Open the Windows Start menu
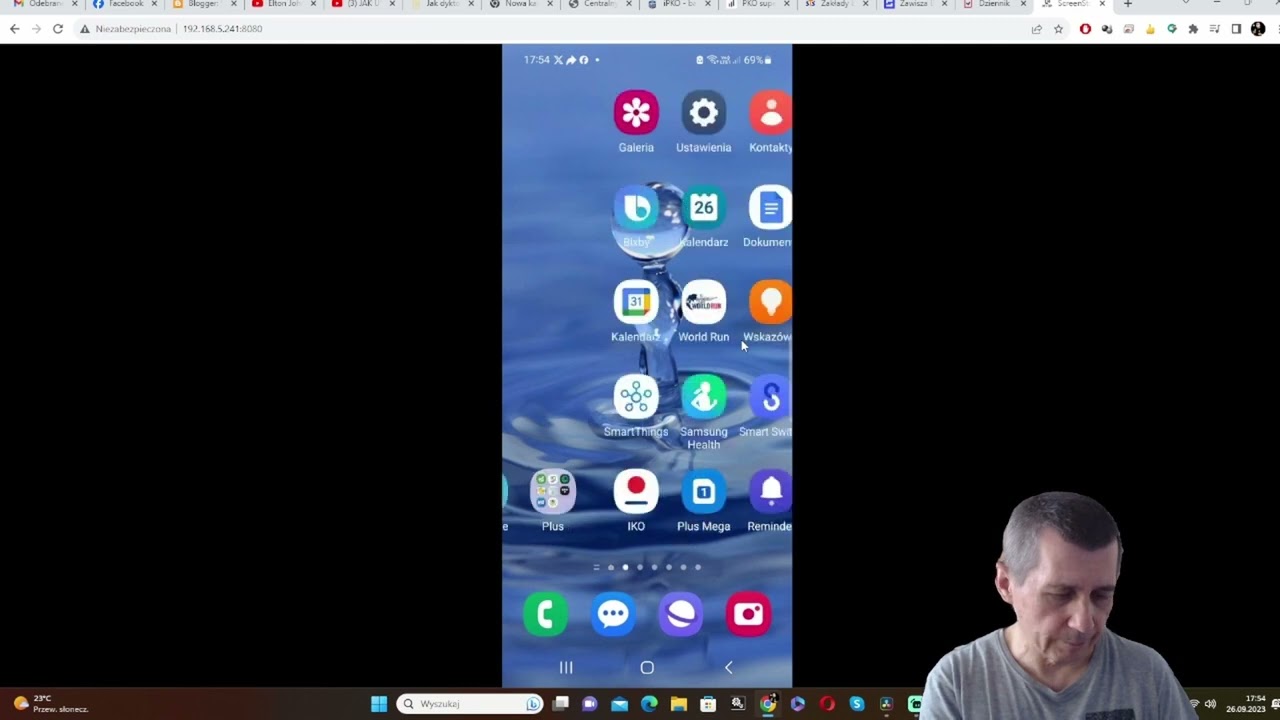Screen dimensions: 1280x720 point(379,704)
